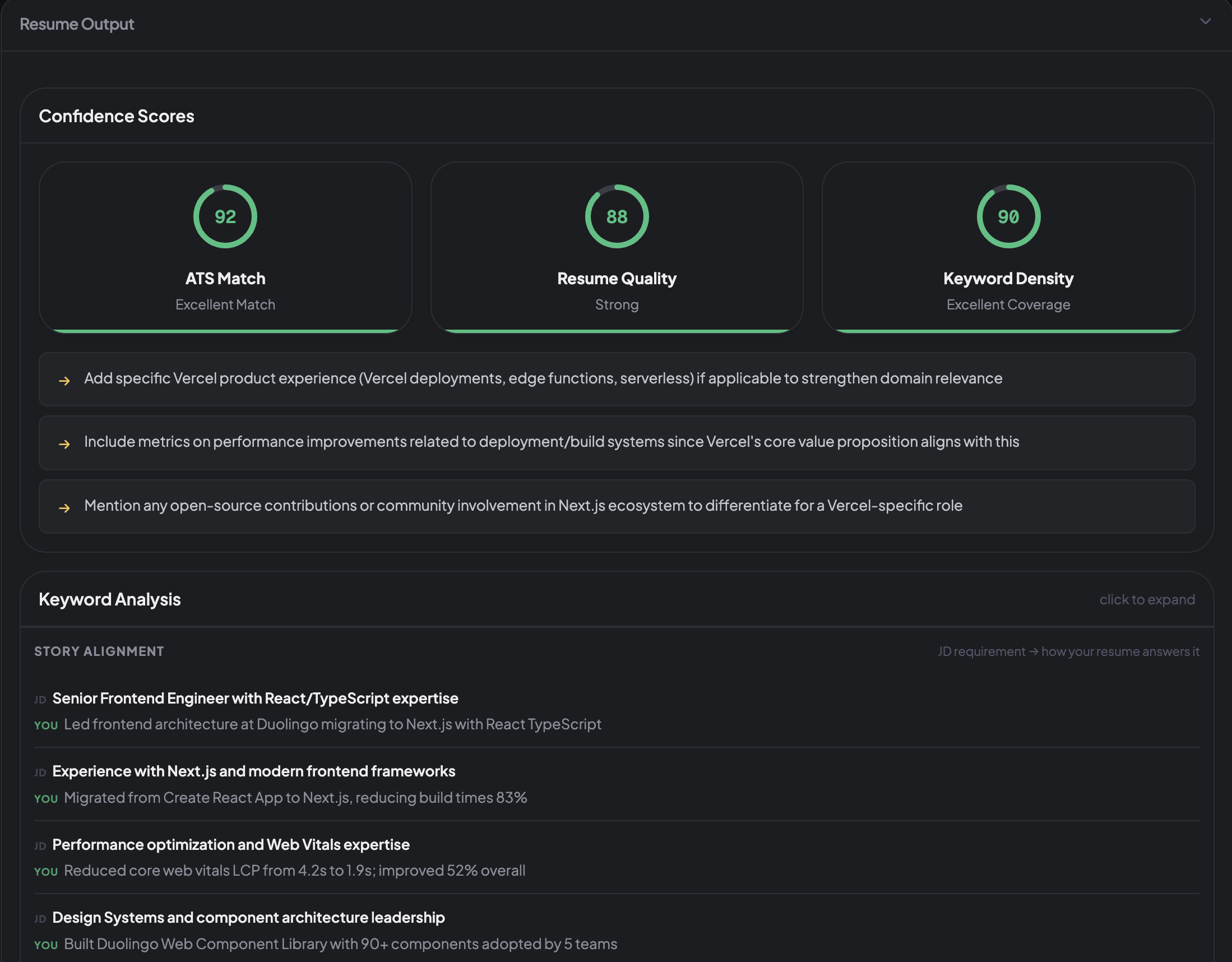Click the Keyword Density score circle showing 90
Image resolution: width=1232 pixels, height=962 pixels.
1008,216
